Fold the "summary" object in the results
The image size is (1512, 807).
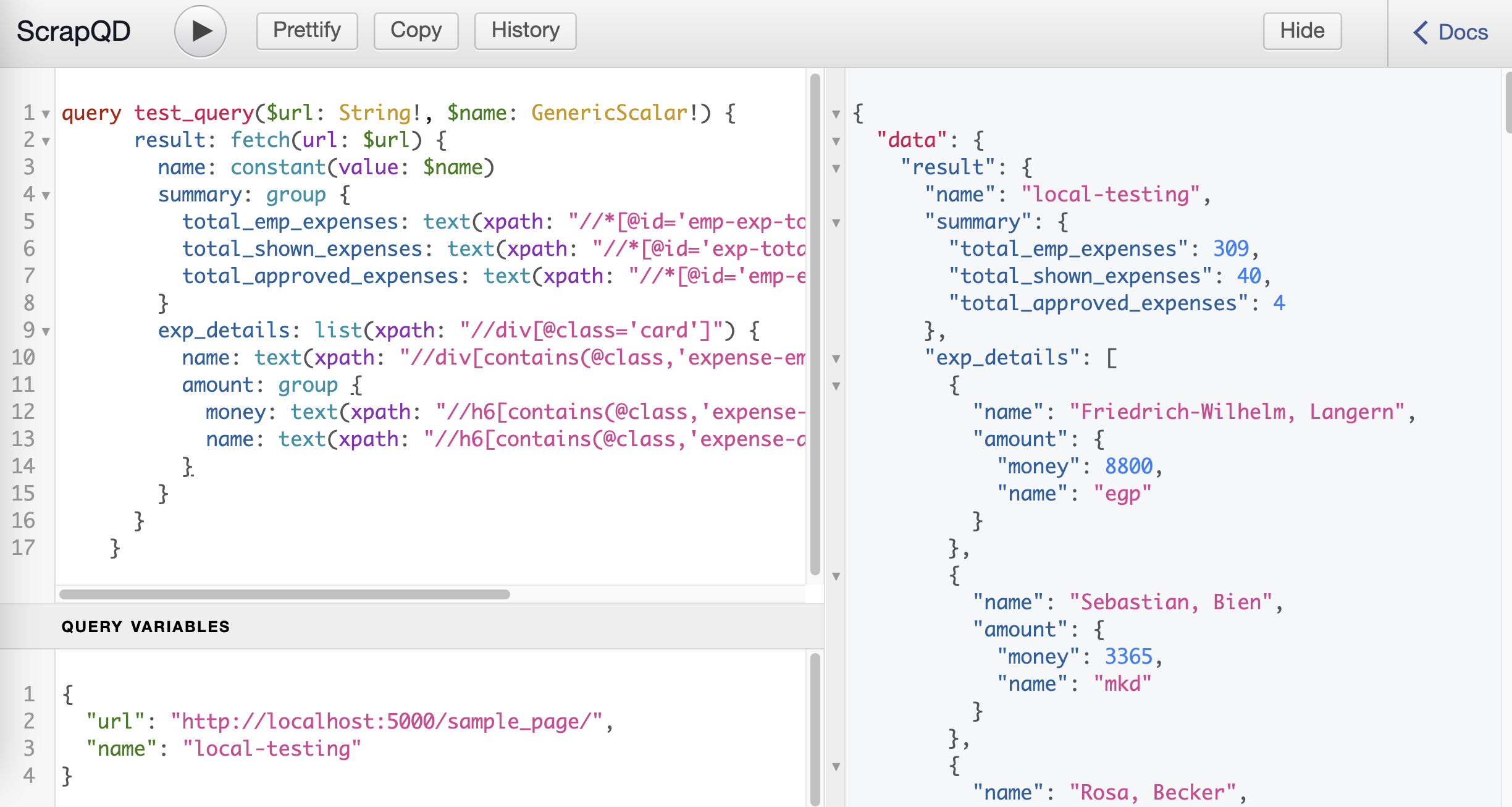point(836,222)
